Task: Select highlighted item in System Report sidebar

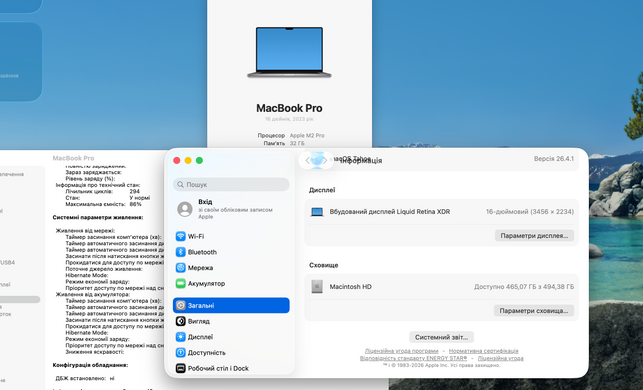Action: click(x=20, y=300)
